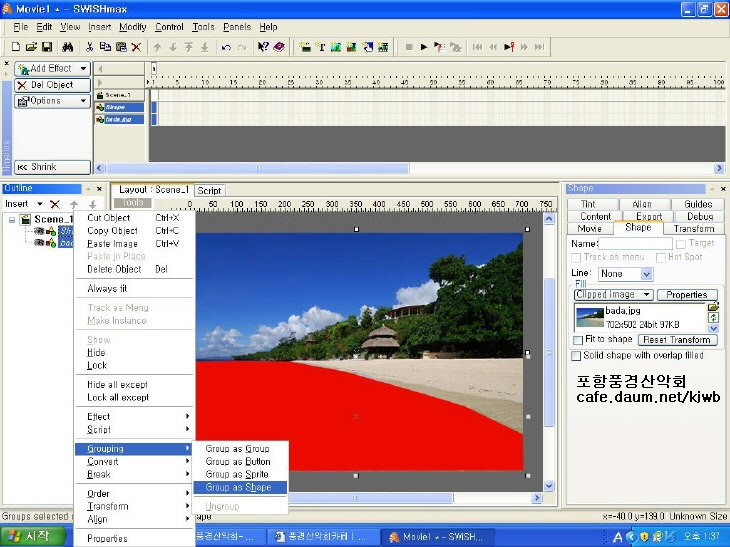Click the Cut scissors toolbar icon

89,47
